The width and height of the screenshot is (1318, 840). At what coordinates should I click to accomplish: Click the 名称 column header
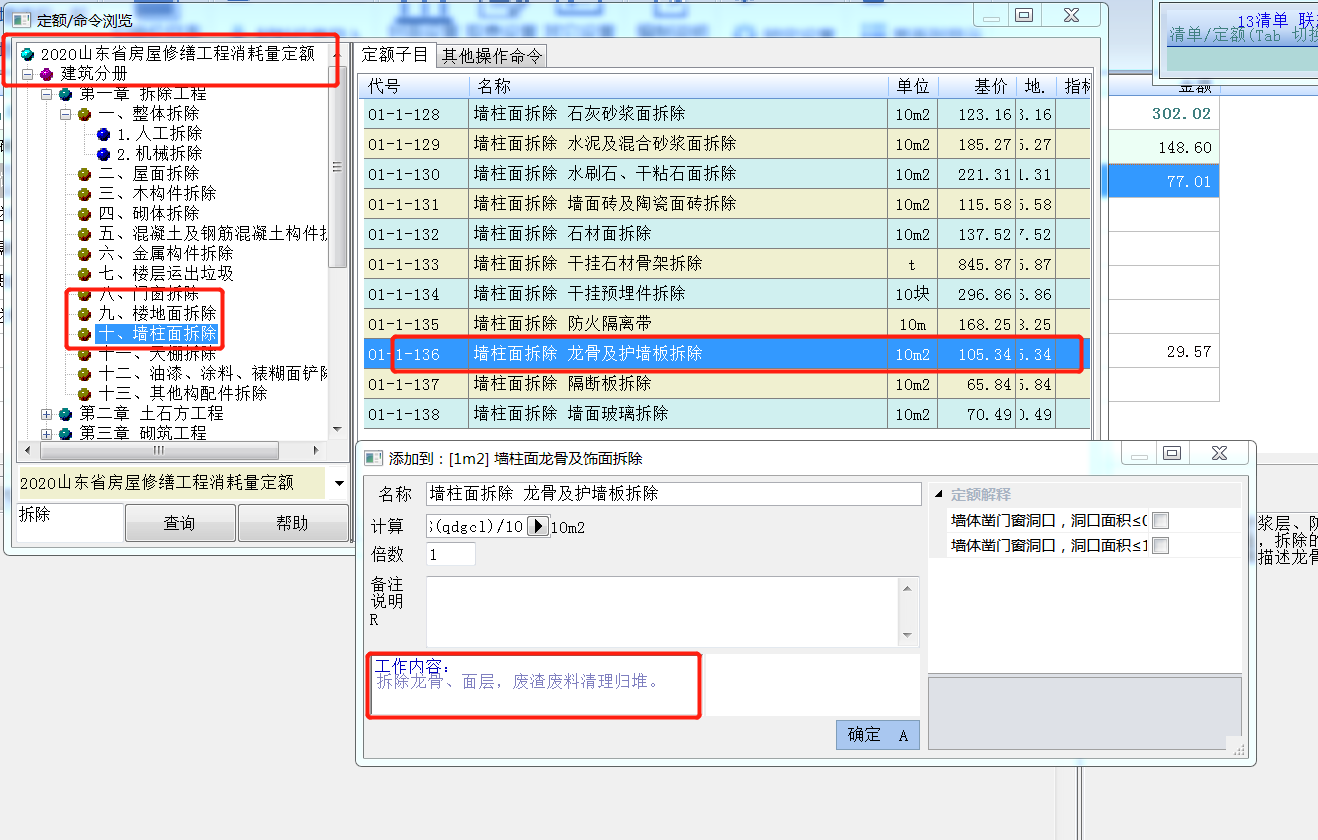click(x=679, y=86)
